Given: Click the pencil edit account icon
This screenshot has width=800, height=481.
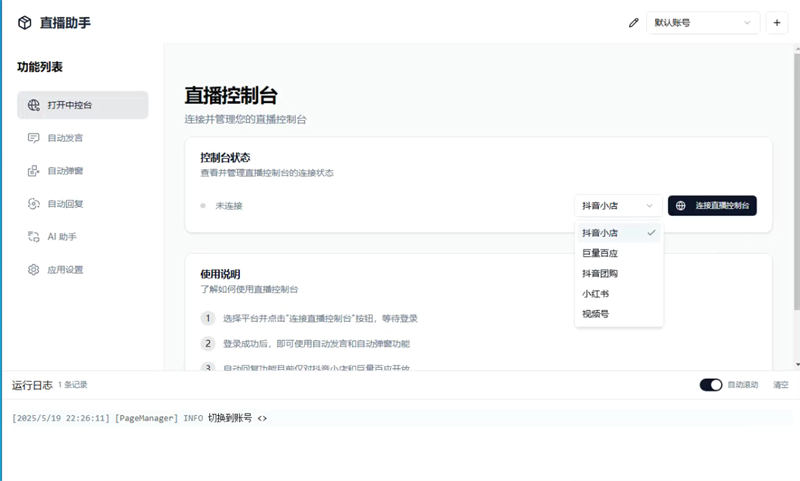Looking at the screenshot, I should click(x=634, y=23).
